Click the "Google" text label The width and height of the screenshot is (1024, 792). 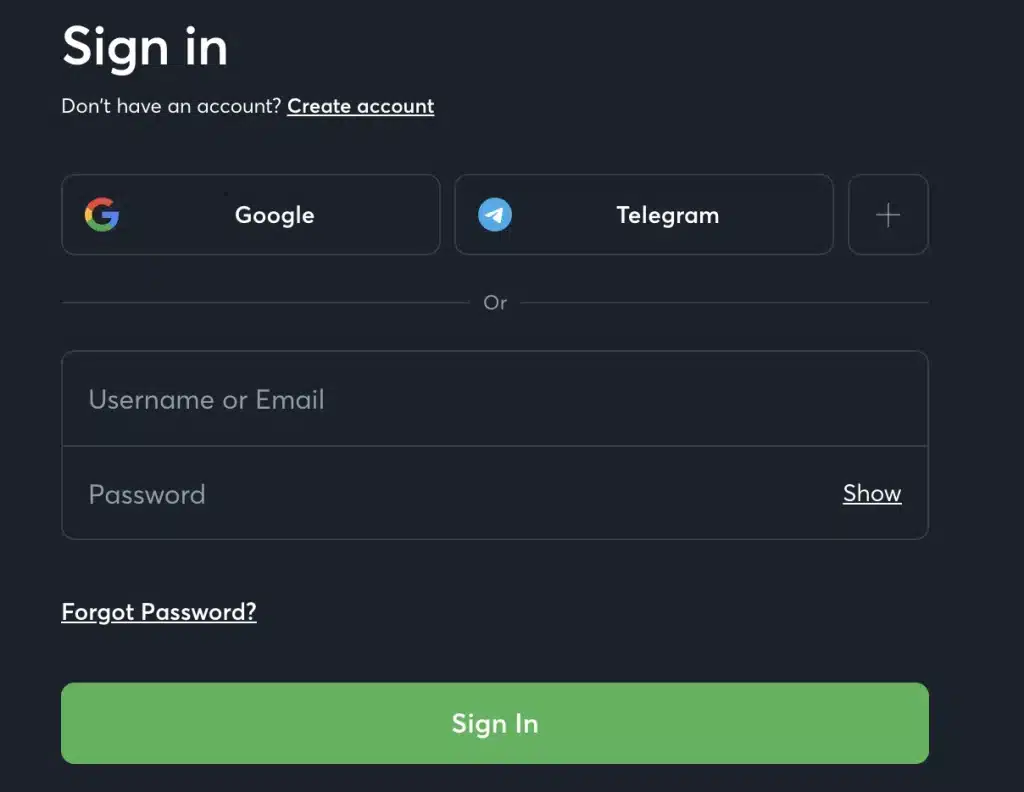[274, 215]
